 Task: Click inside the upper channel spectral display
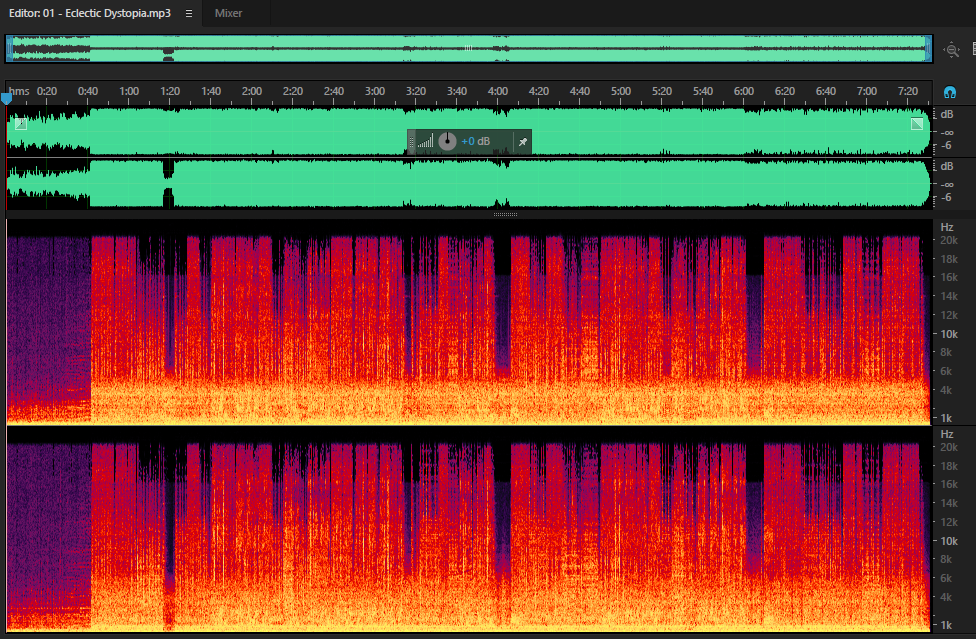coord(468,322)
